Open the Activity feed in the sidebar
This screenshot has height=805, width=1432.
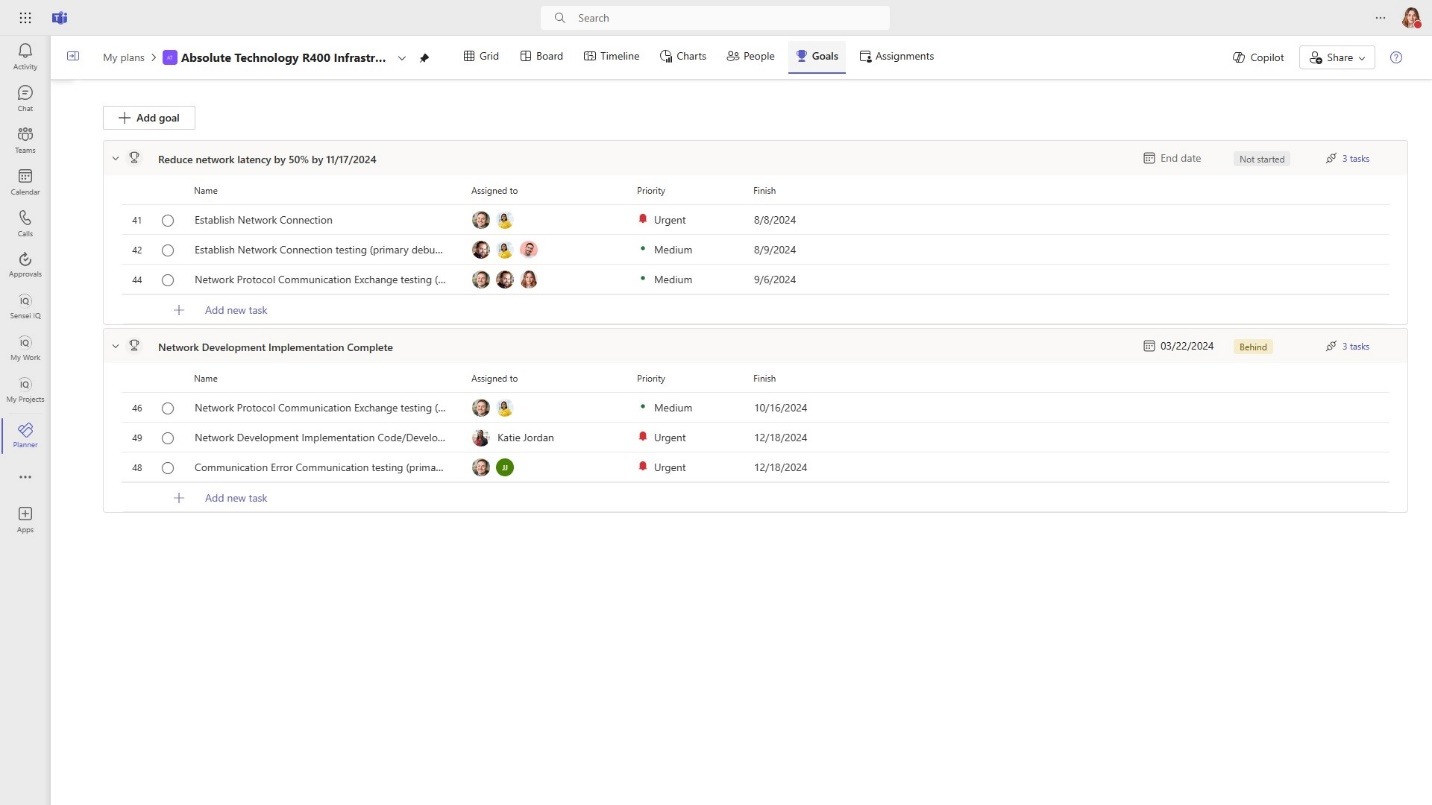click(25, 56)
